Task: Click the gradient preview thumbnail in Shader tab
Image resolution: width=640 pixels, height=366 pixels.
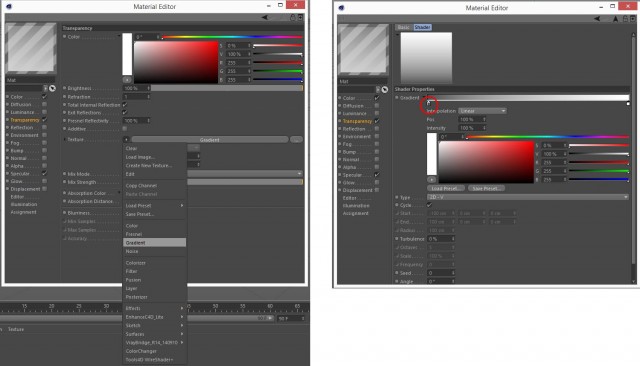Action: [426, 58]
